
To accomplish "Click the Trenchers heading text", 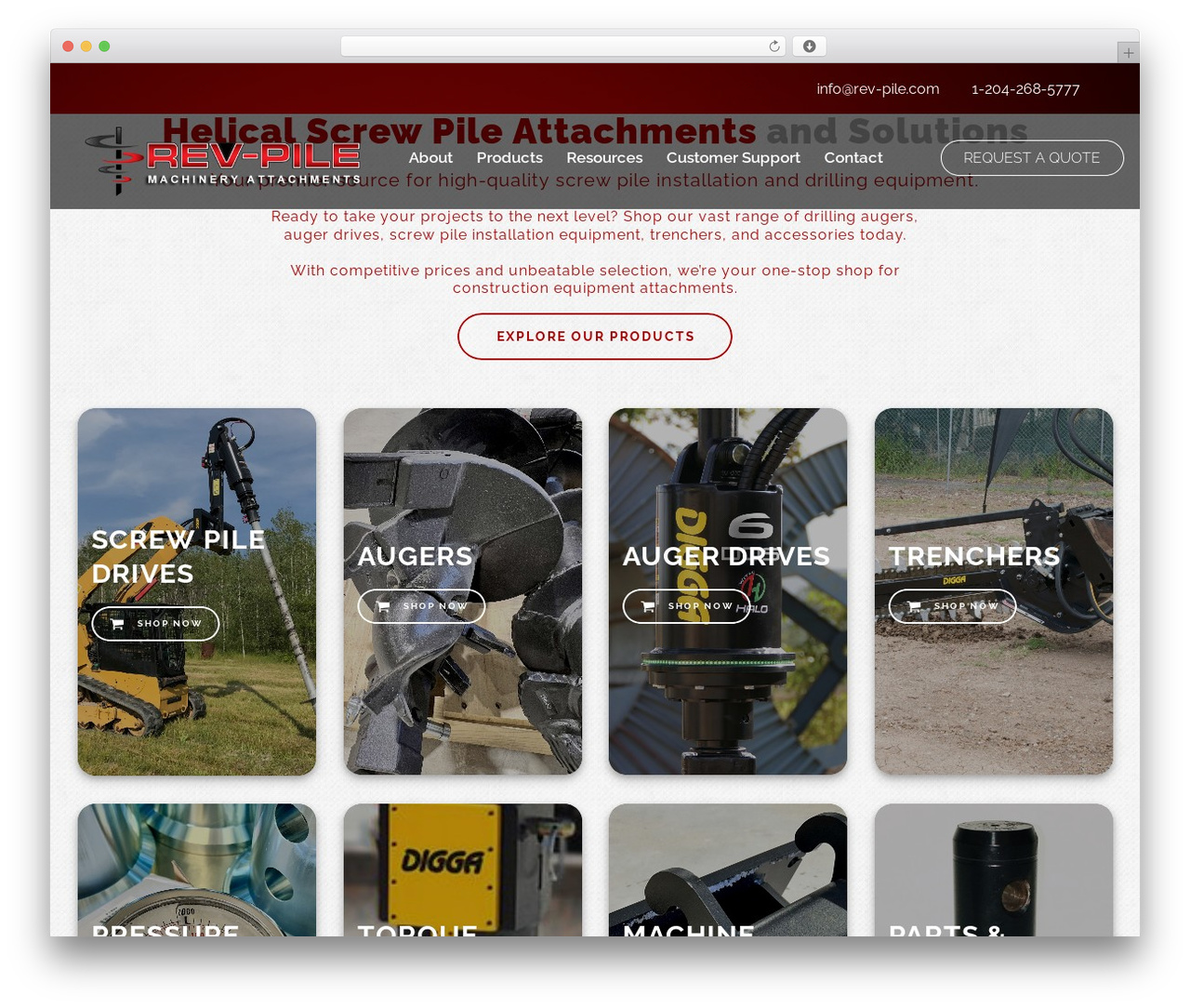I will [974, 556].
